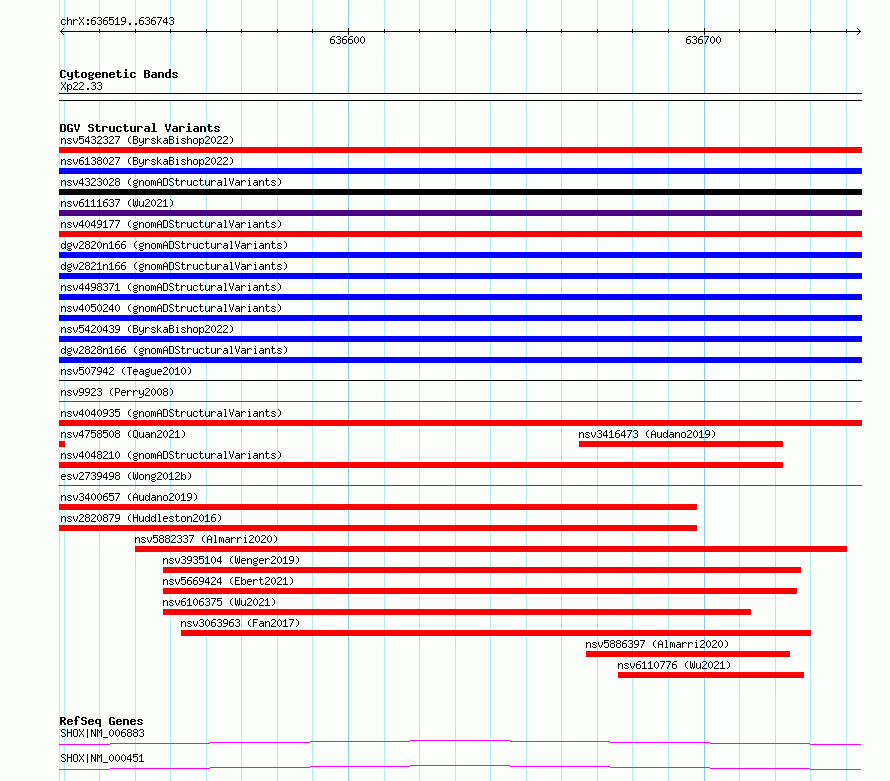This screenshot has width=890, height=781.
Task: Click the magenta SHOX|NM_000451 gene line
Action: [460, 767]
